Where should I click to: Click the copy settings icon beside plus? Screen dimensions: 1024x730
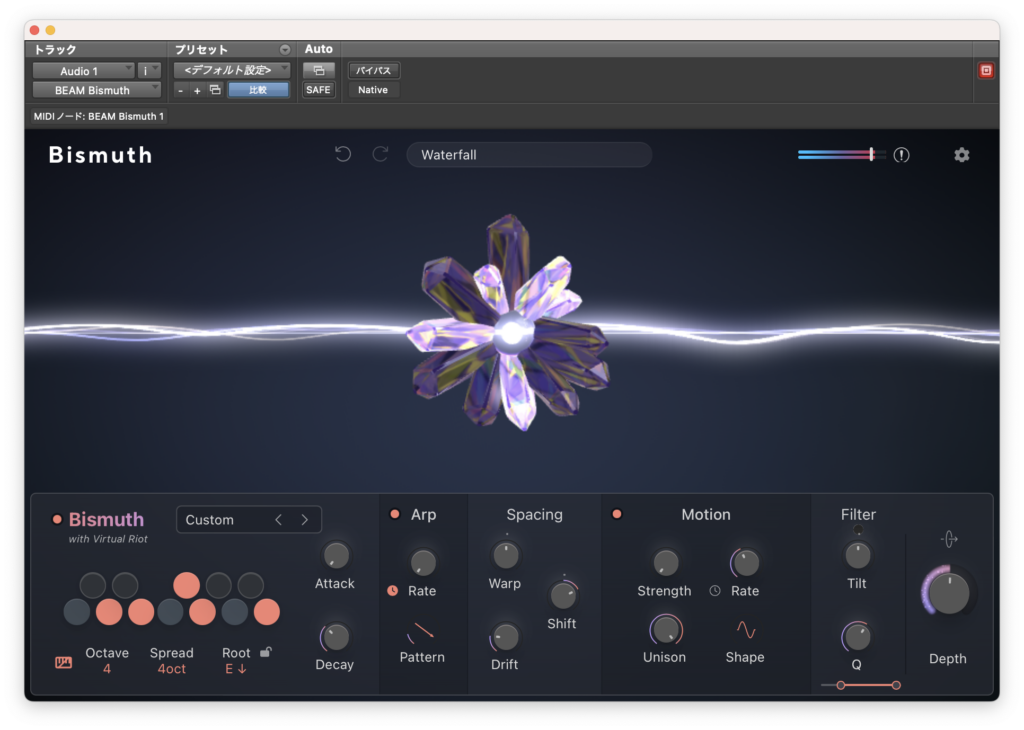[215, 90]
